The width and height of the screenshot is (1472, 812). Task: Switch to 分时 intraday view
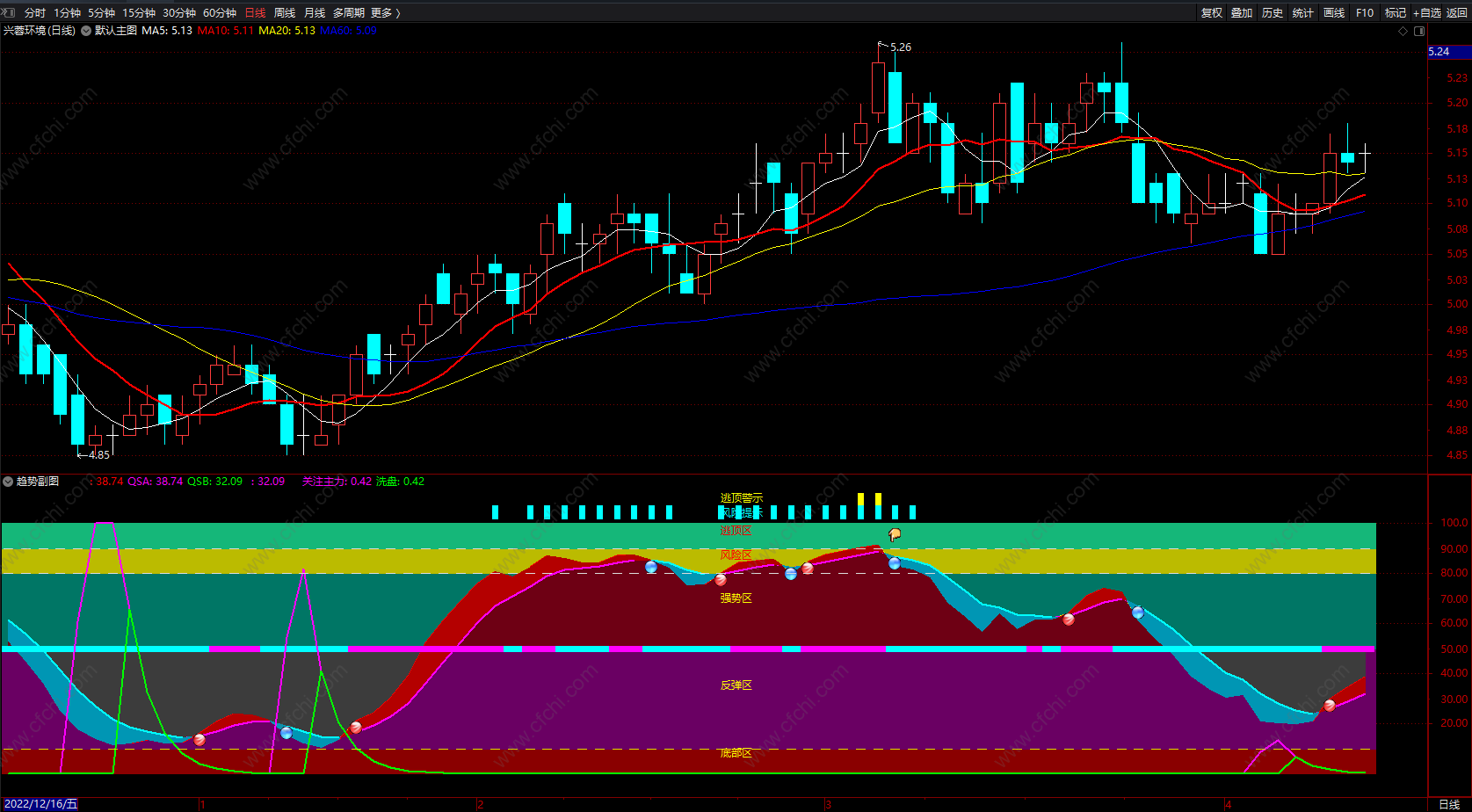click(35, 13)
